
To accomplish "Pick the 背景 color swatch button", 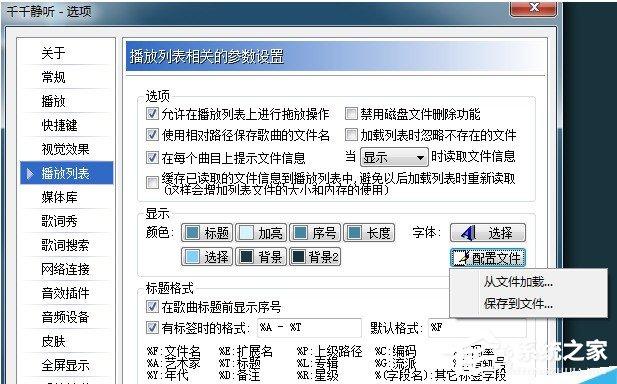I will [x=261, y=257].
